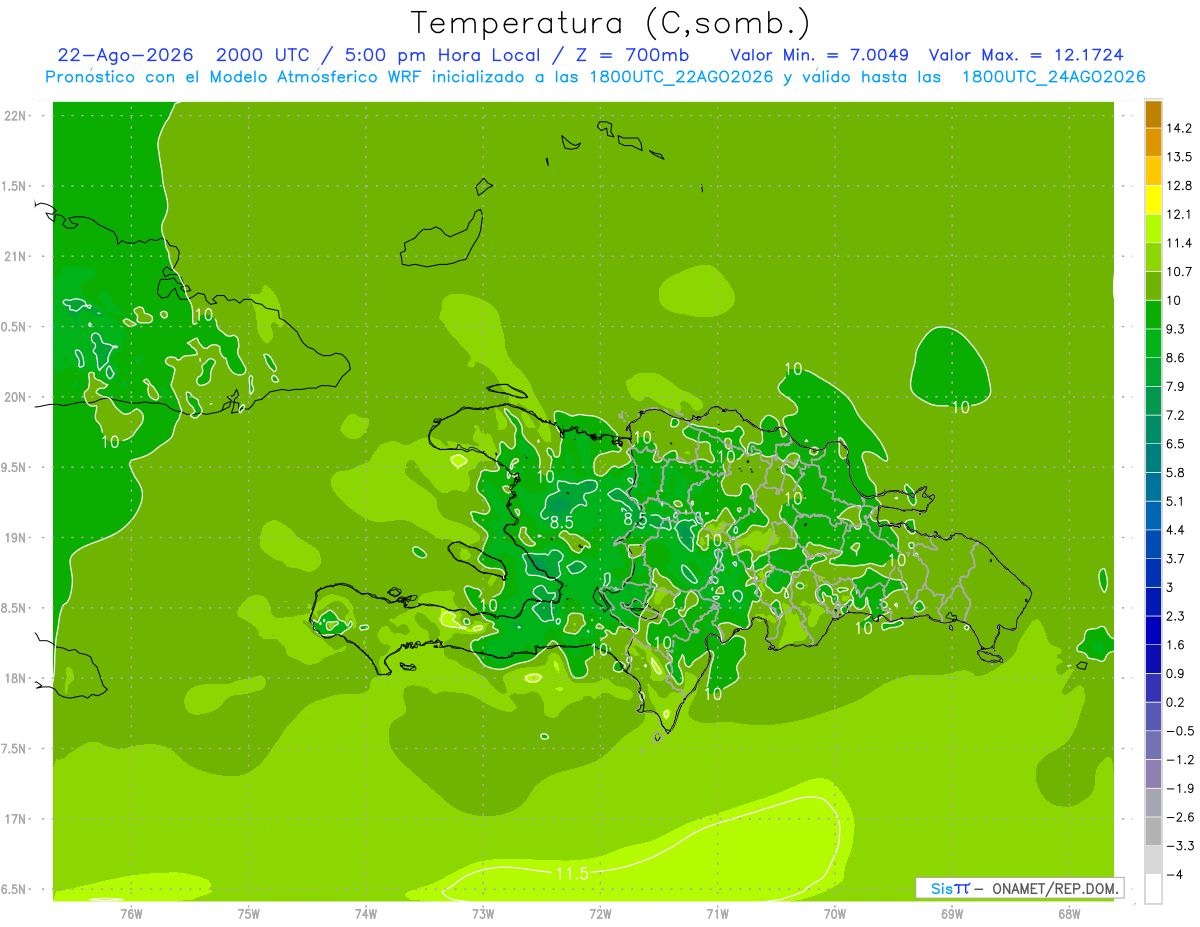
Task: Click the '5.1' colorbar label
Action: tap(1177, 501)
